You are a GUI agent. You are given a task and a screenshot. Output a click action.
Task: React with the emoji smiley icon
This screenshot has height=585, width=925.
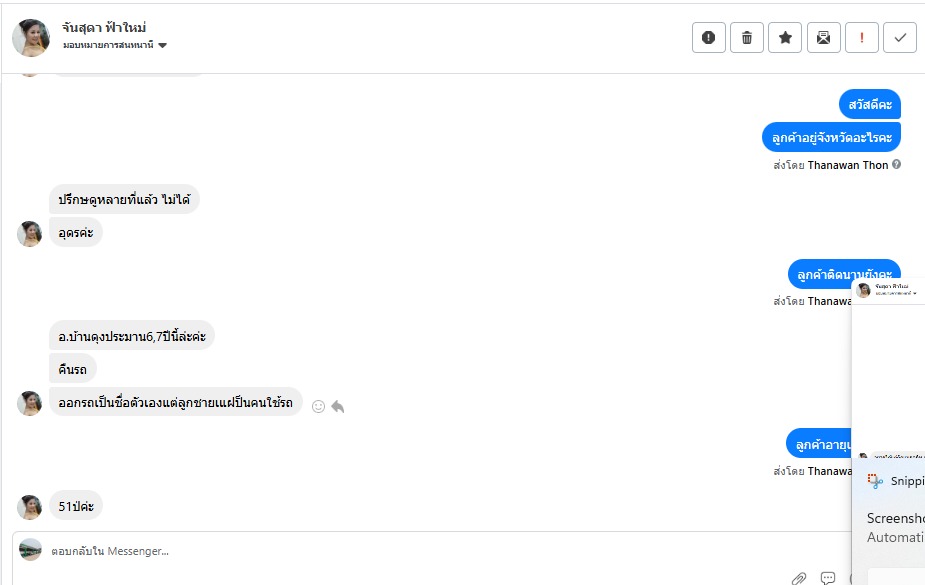319,406
